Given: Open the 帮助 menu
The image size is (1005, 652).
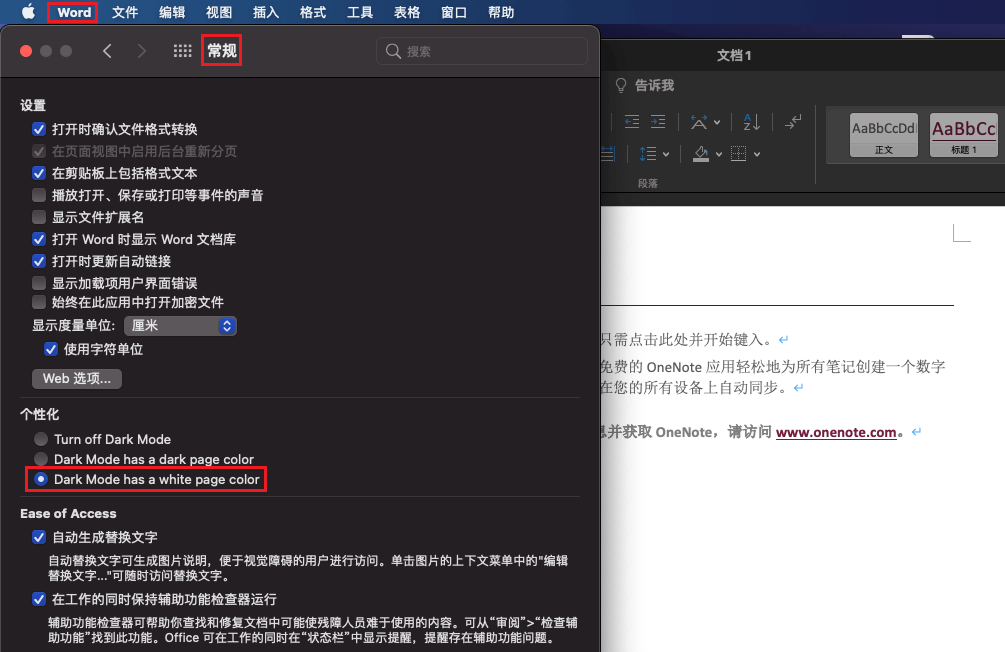Looking at the screenshot, I should (x=501, y=12).
